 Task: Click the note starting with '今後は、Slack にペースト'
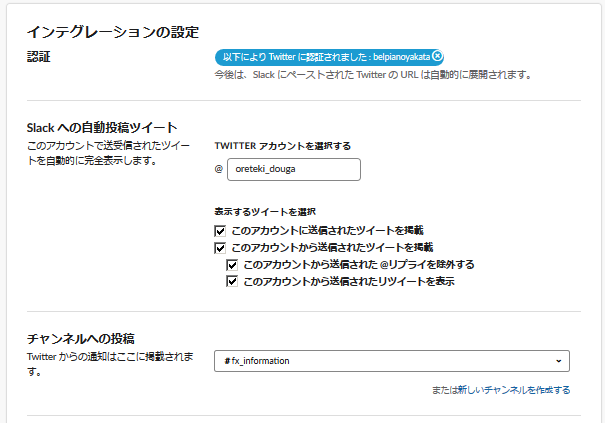tap(373, 74)
